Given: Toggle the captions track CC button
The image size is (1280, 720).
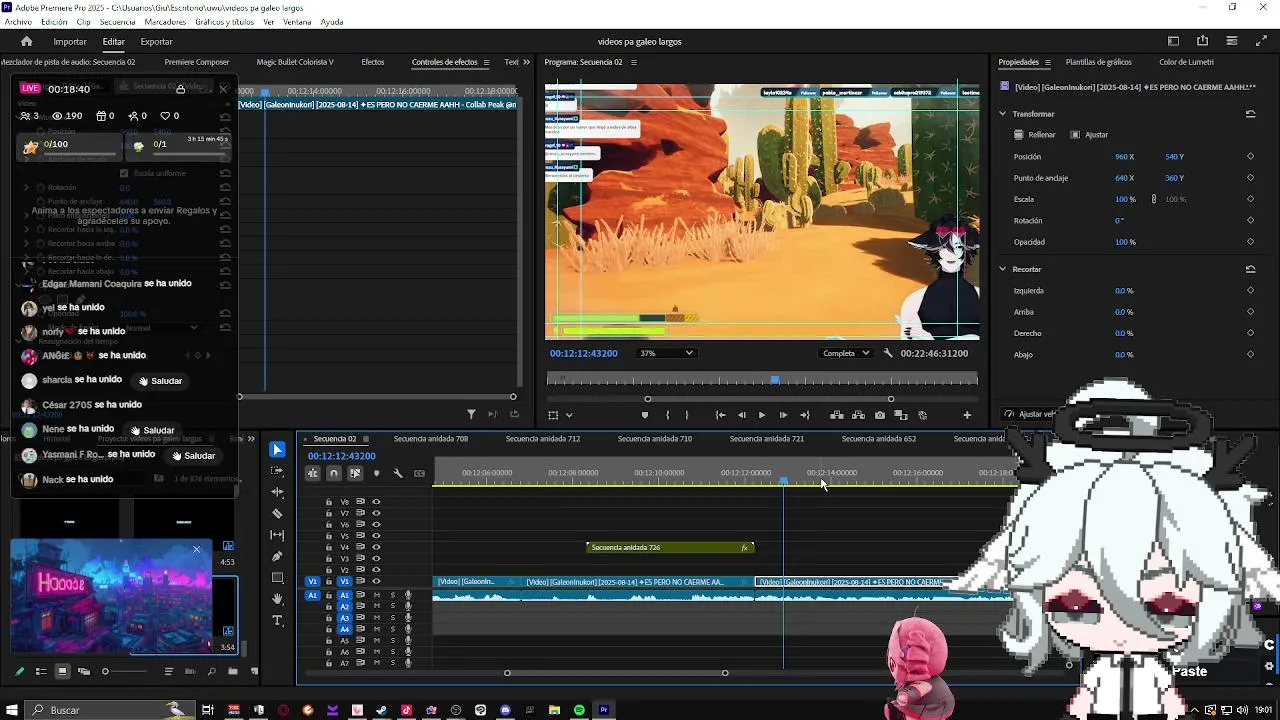Looking at the screenshot, I should (419, 473).
